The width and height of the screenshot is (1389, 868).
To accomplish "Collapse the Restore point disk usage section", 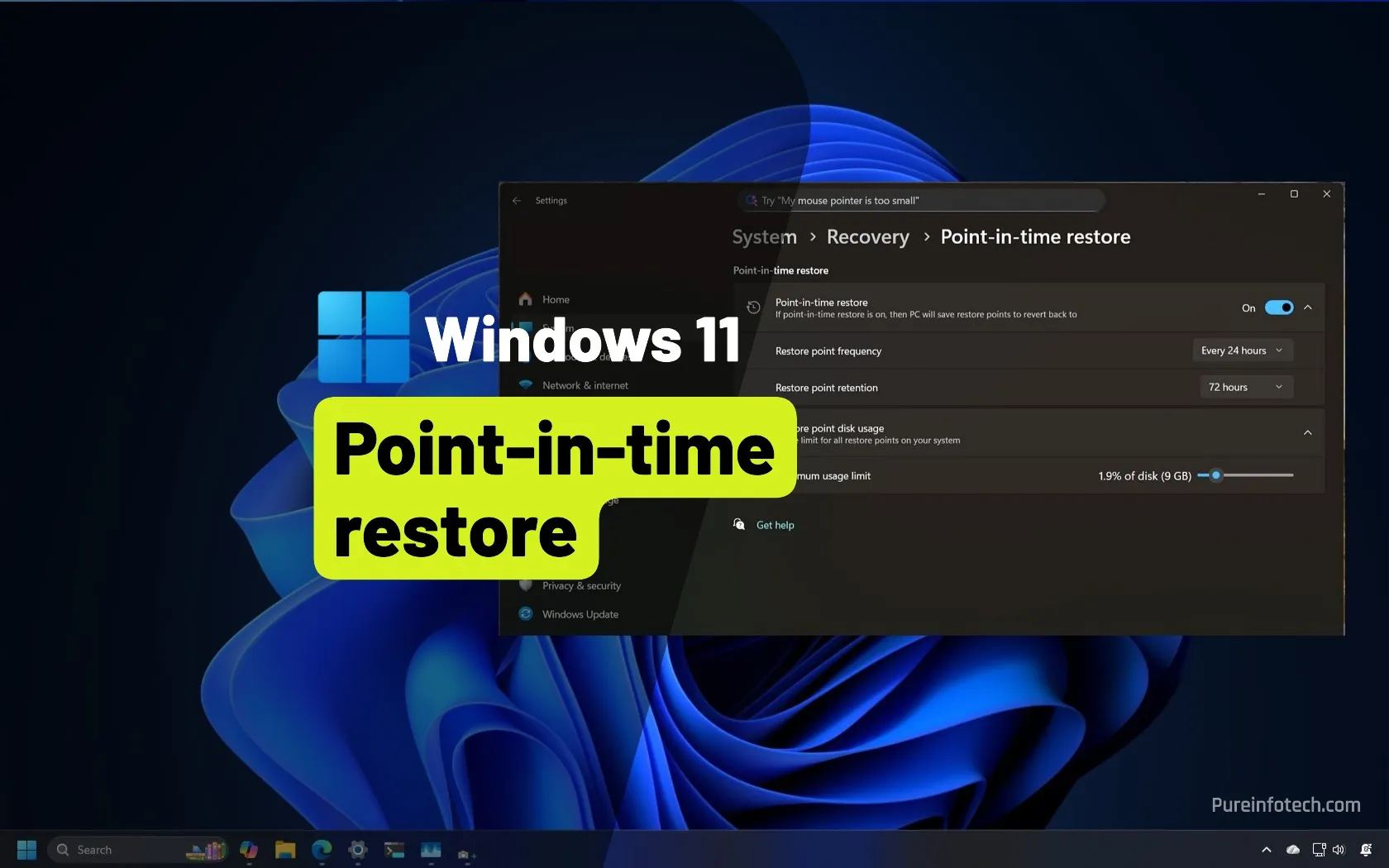I will point(1307,432).
